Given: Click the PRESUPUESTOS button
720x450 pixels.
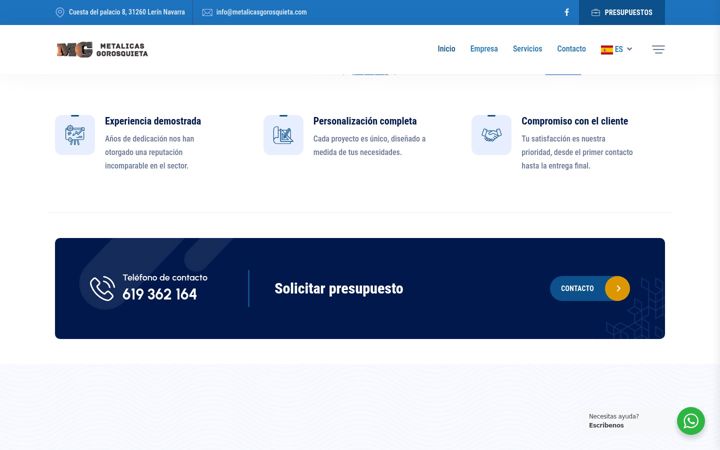Looking at the screenshot, I should [x=622, y=12].
